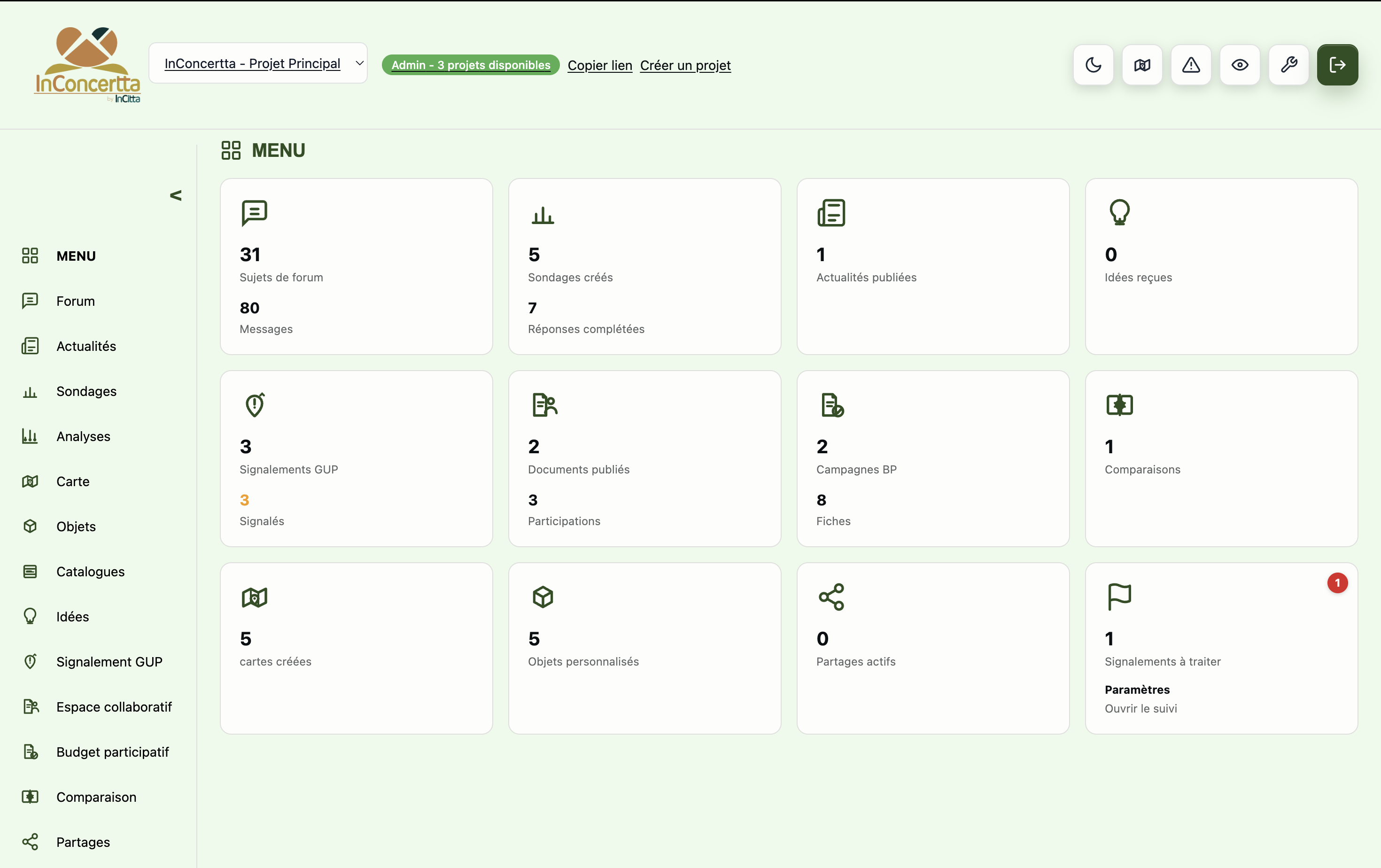Click the forum speech bubble card icon
This screenshot has width=1381, height=868.
[254, 213]
